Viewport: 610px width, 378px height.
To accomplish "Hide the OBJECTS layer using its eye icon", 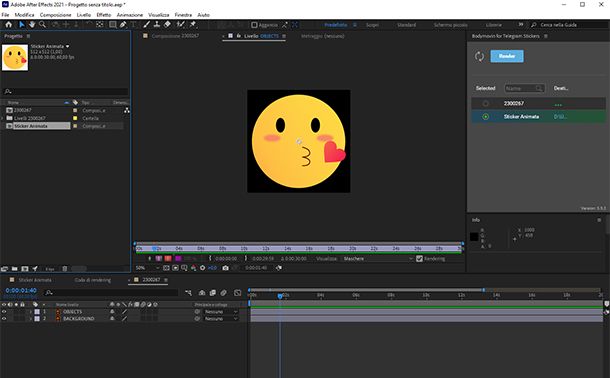I will 4,312.
